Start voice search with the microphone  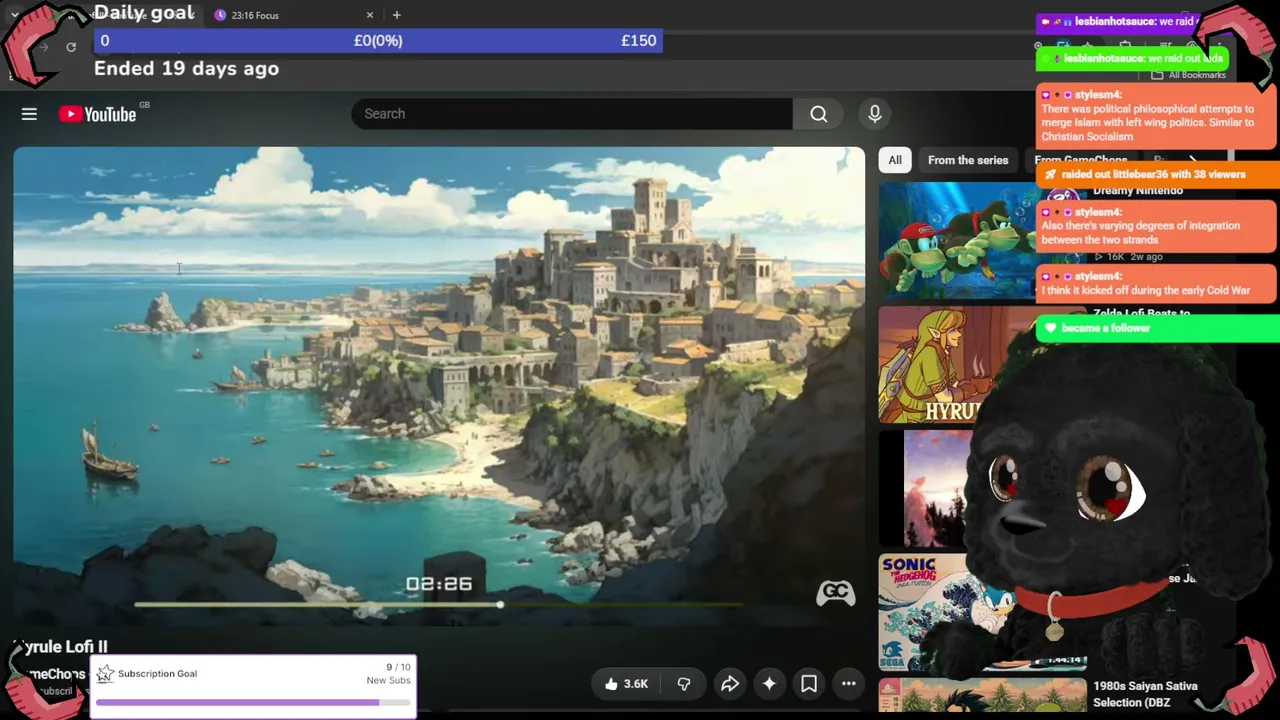875,114
